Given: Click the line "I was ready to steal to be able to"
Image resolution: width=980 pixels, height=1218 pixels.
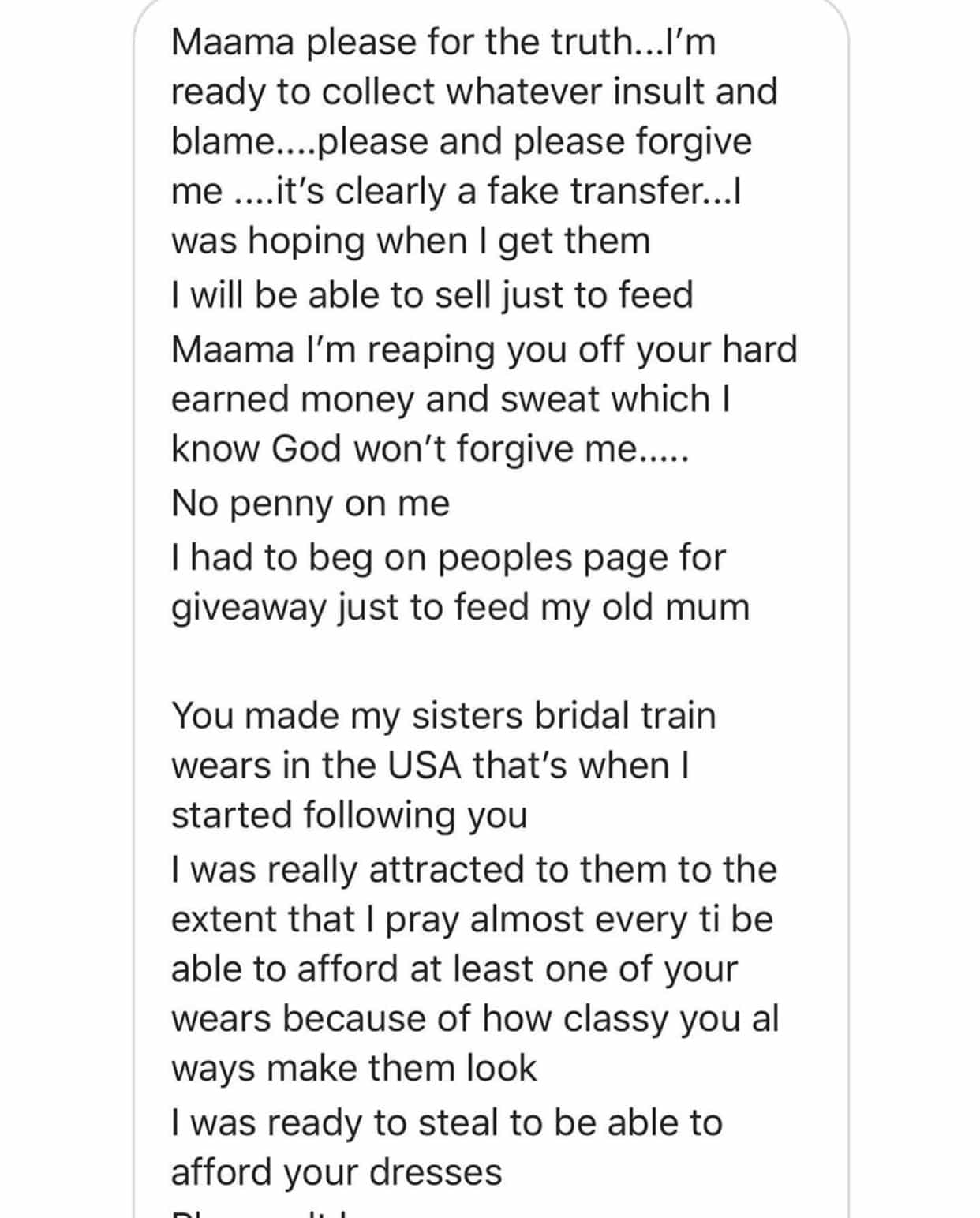Looking at the screenshot, I should pos(446,1122).
